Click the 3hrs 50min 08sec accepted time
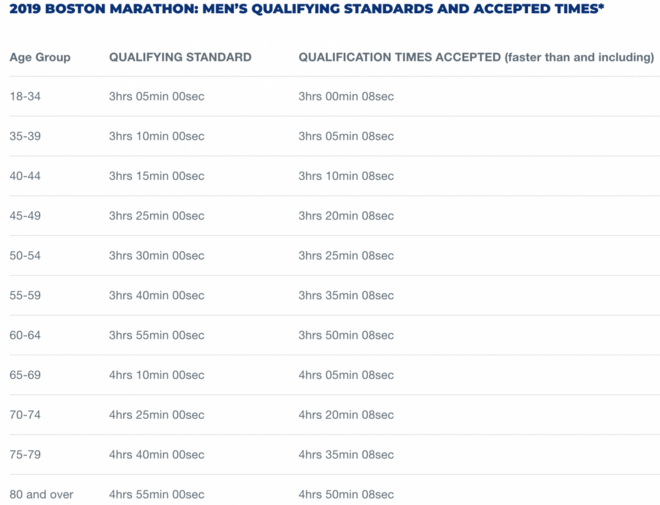 click(346, 335)
